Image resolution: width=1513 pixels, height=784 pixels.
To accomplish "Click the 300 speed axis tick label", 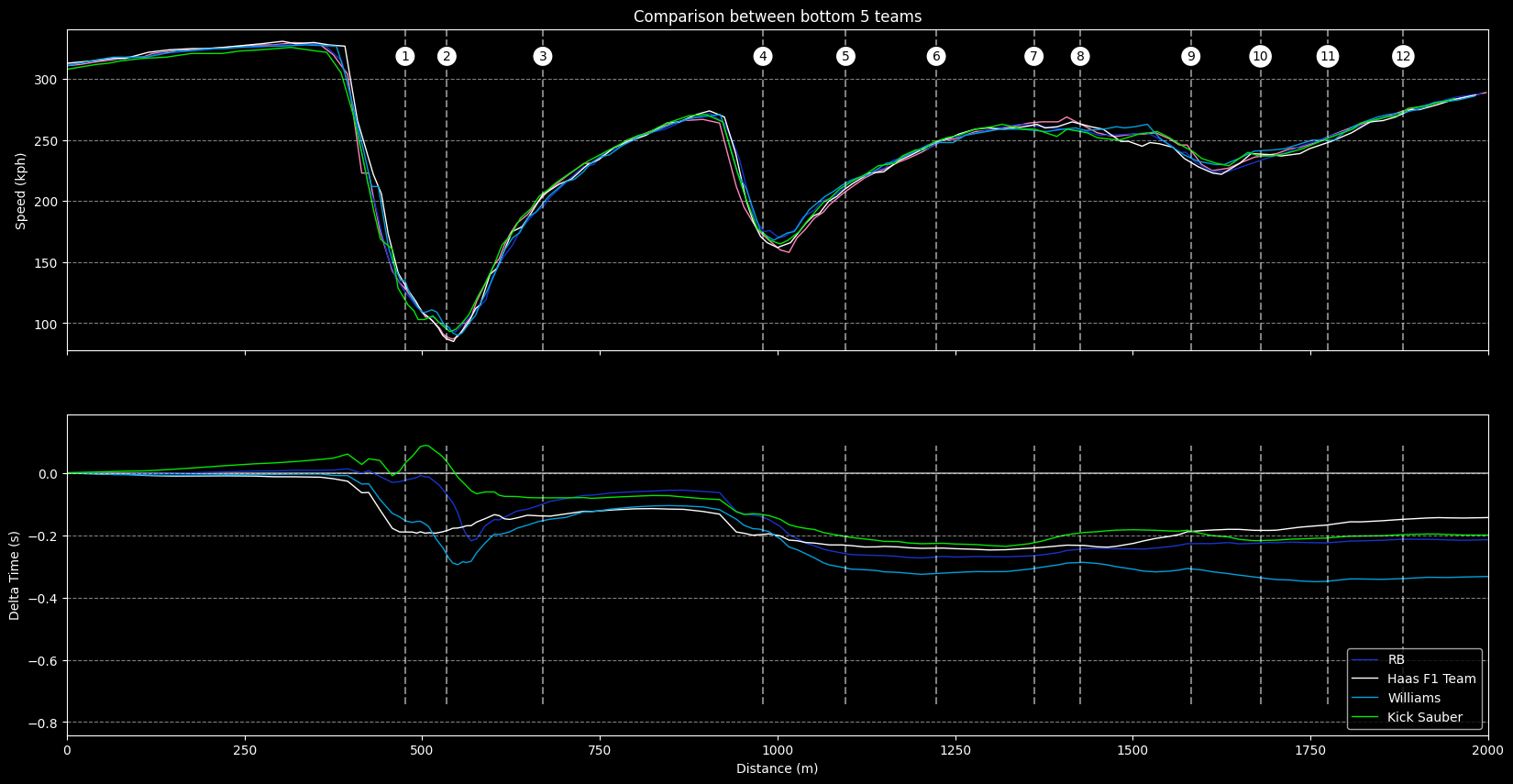I will pos(47,80).
